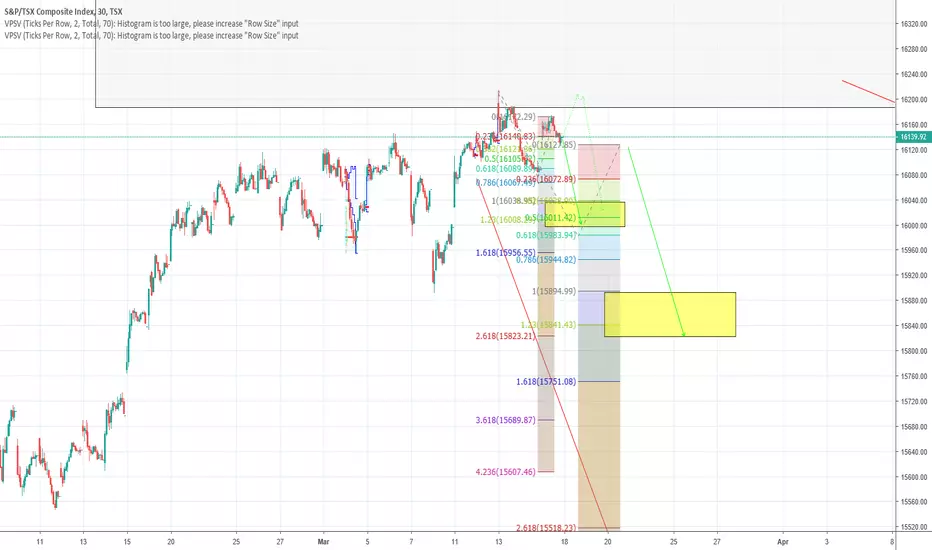The image size is (932, 550).
Task: Select the large yellow target rectangle drawing
Action: [670, 315]
